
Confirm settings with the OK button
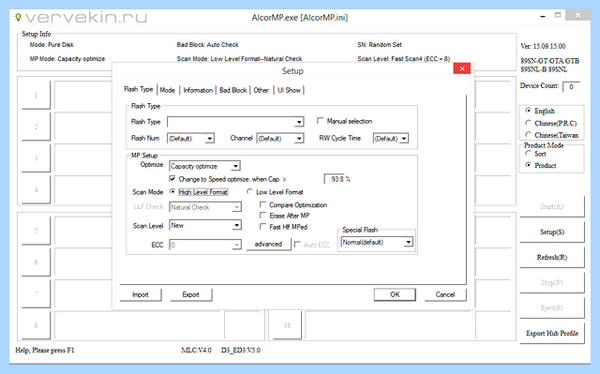pyautogui.click(x=395, y=294)
